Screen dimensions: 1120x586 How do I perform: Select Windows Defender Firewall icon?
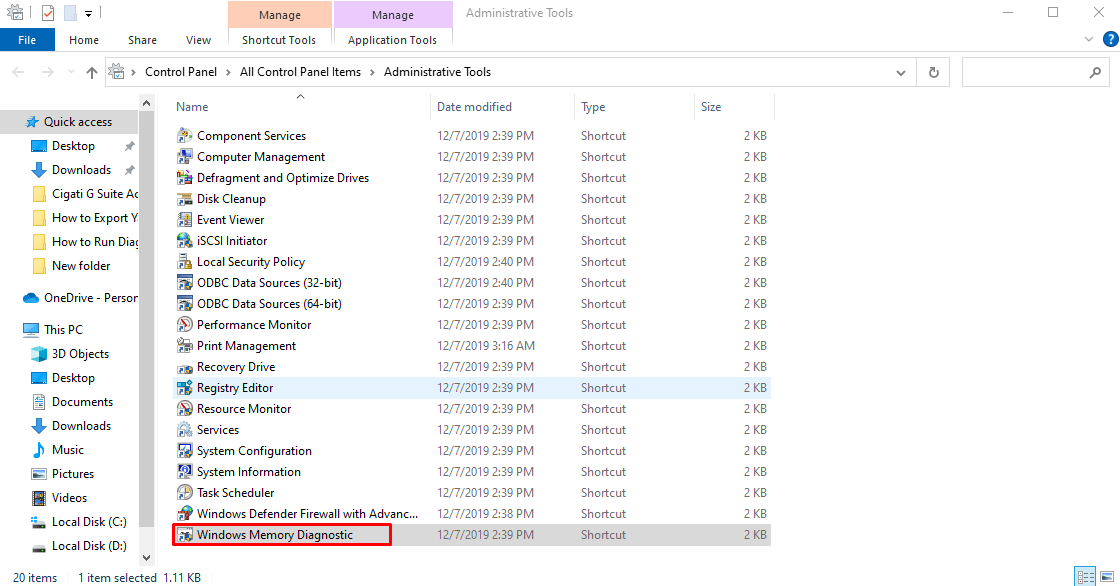point(184,514)
